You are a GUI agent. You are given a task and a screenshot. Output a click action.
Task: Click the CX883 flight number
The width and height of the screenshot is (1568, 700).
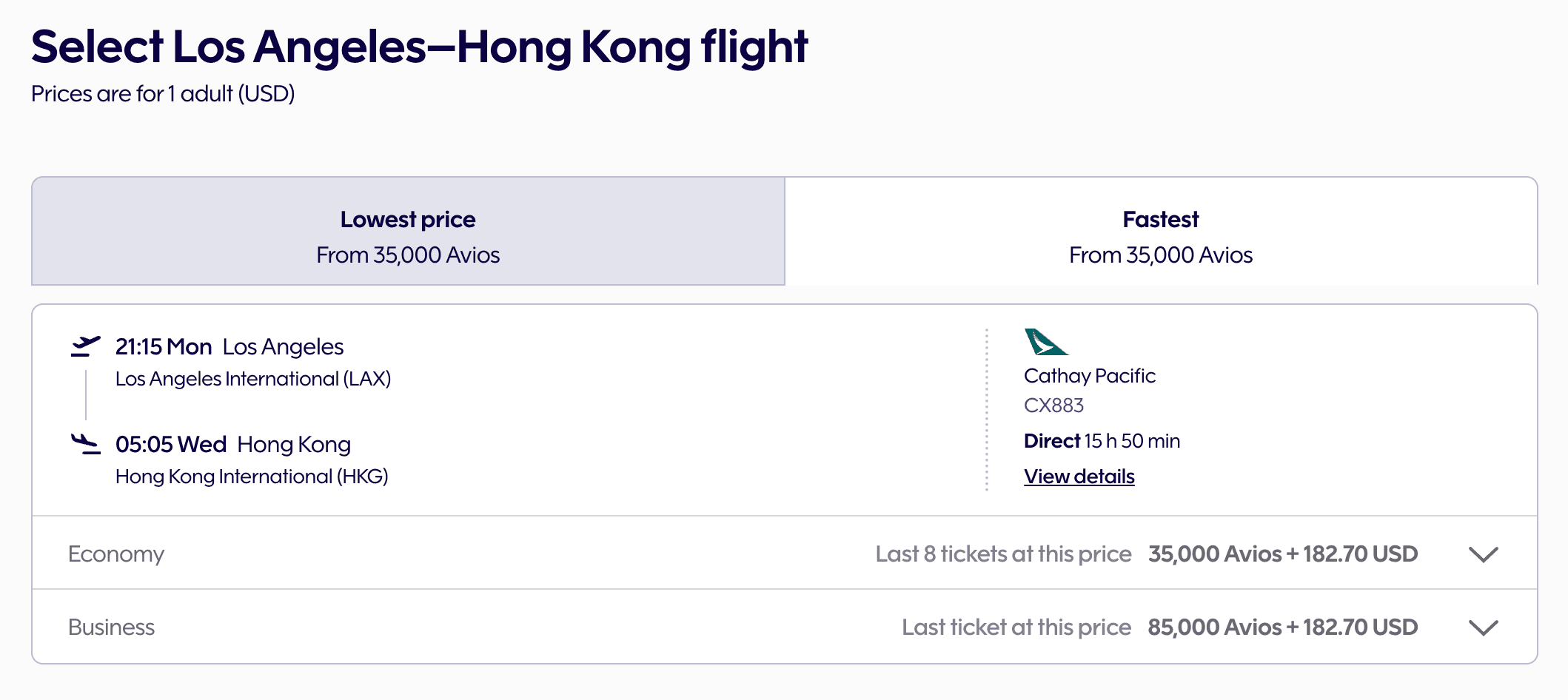(1054, 404)
